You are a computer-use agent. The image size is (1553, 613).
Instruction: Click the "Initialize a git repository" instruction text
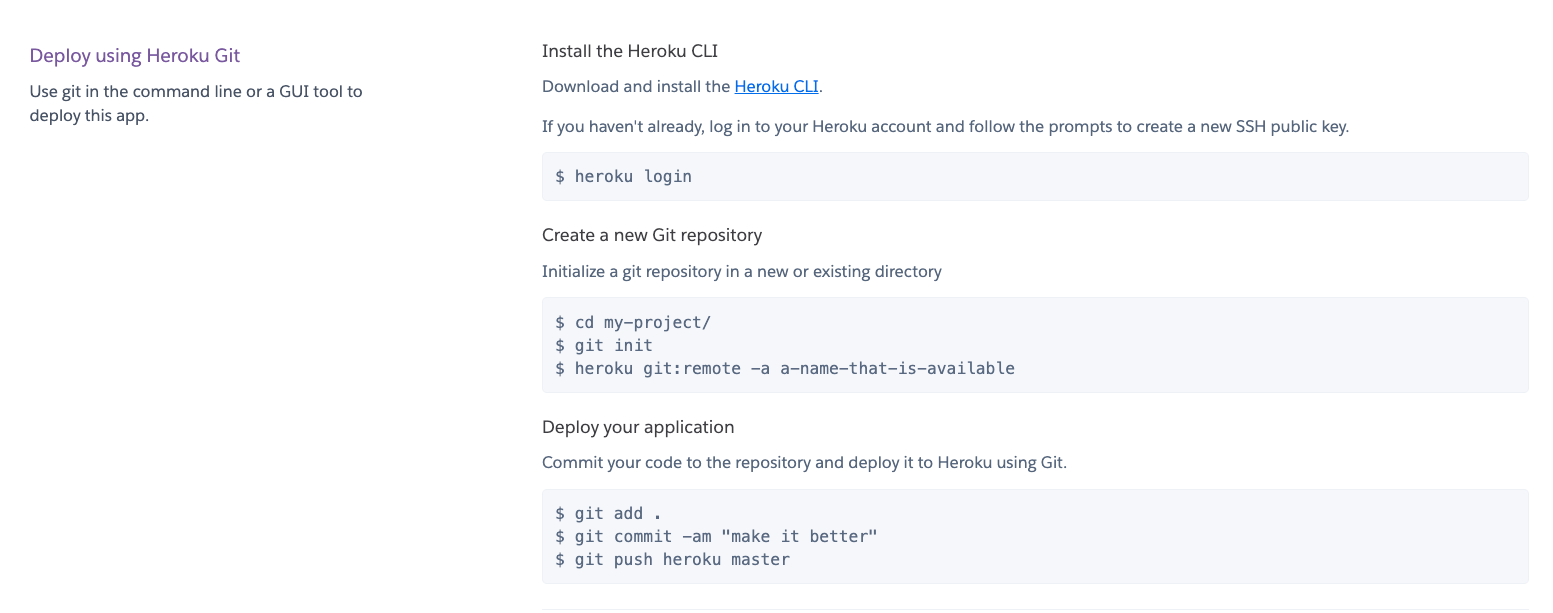pyautogui.click(x=742, y=271)
